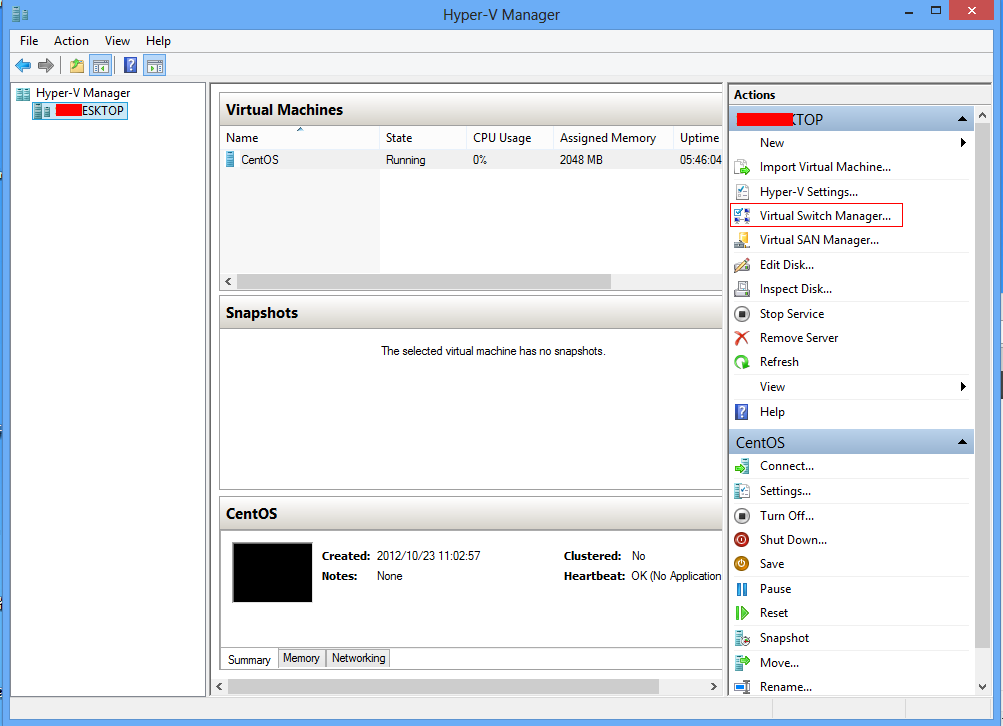Click the green Refresh icon
Viewport: 1003px width, 726px height.
pyautogui.click(x=742, y=362)
